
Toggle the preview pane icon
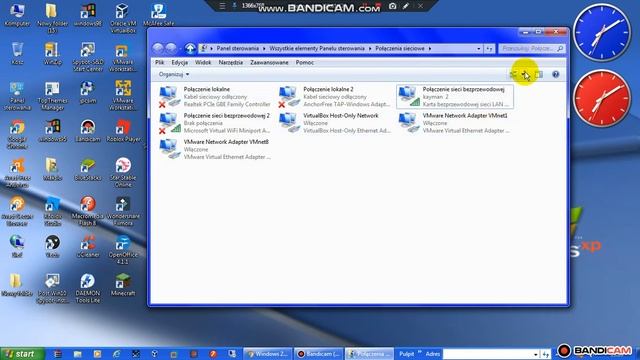pos(539,74)
